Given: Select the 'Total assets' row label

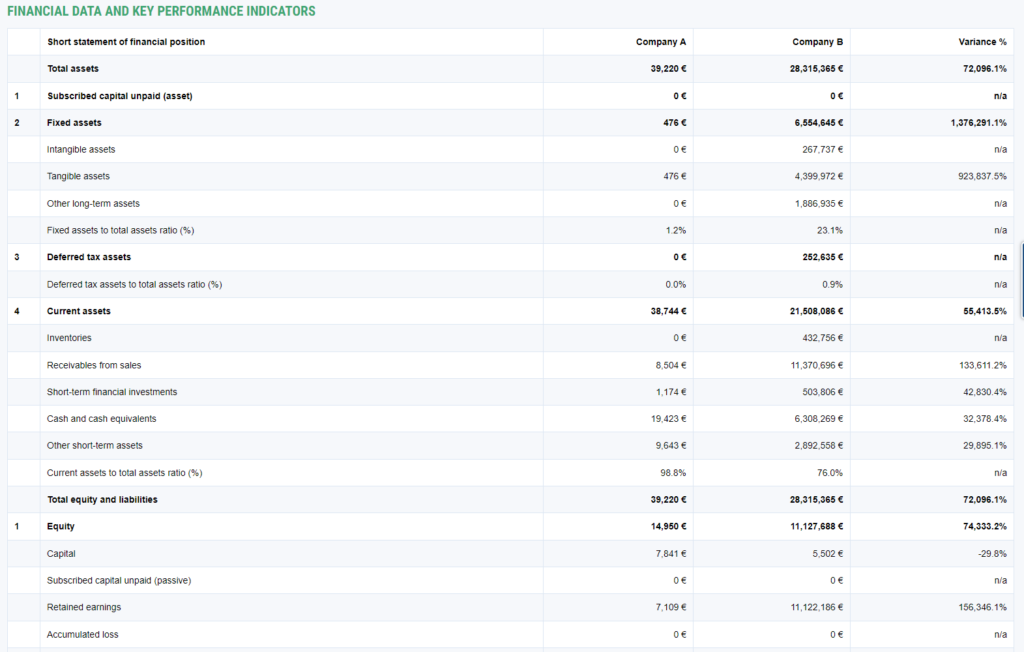Looking at the screenshot, I should [x=73, y=69].
